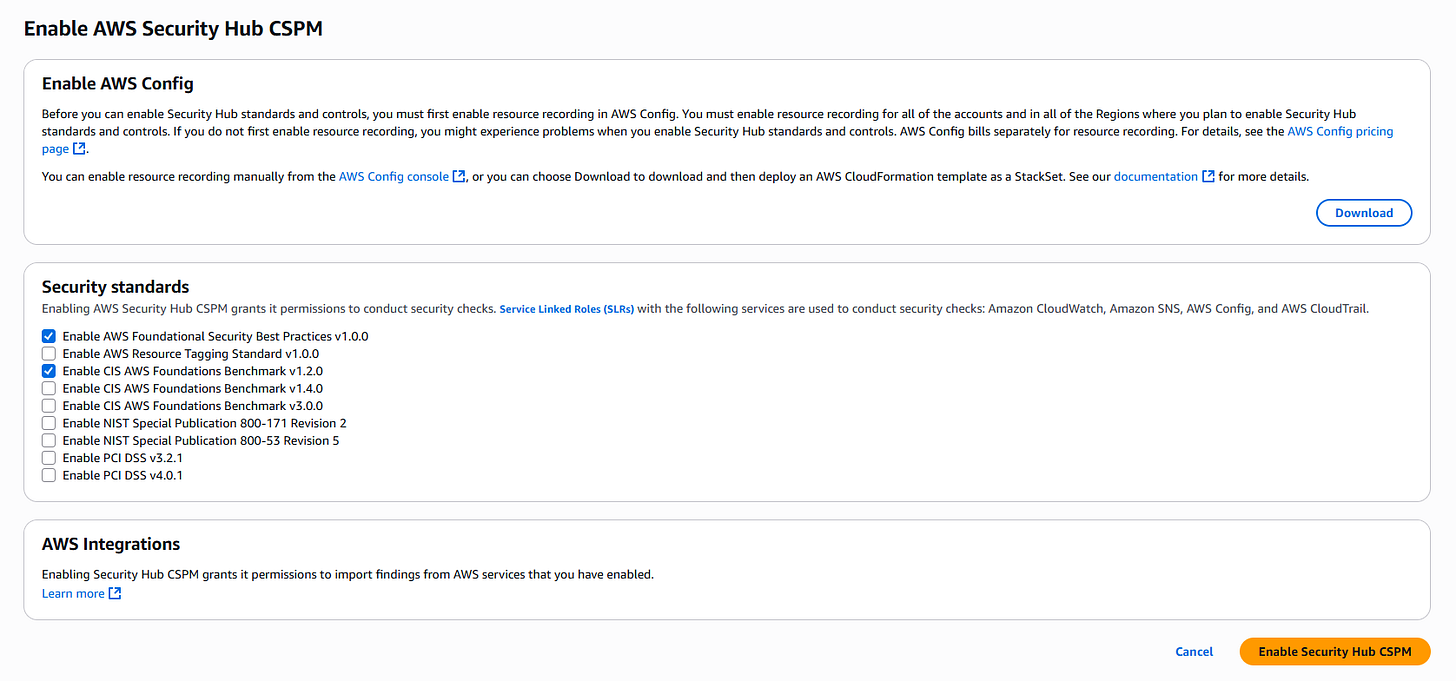The height and width of the screenshot is (681, 1456).
Task: Open the documentation link
Action: (1156, 176)
